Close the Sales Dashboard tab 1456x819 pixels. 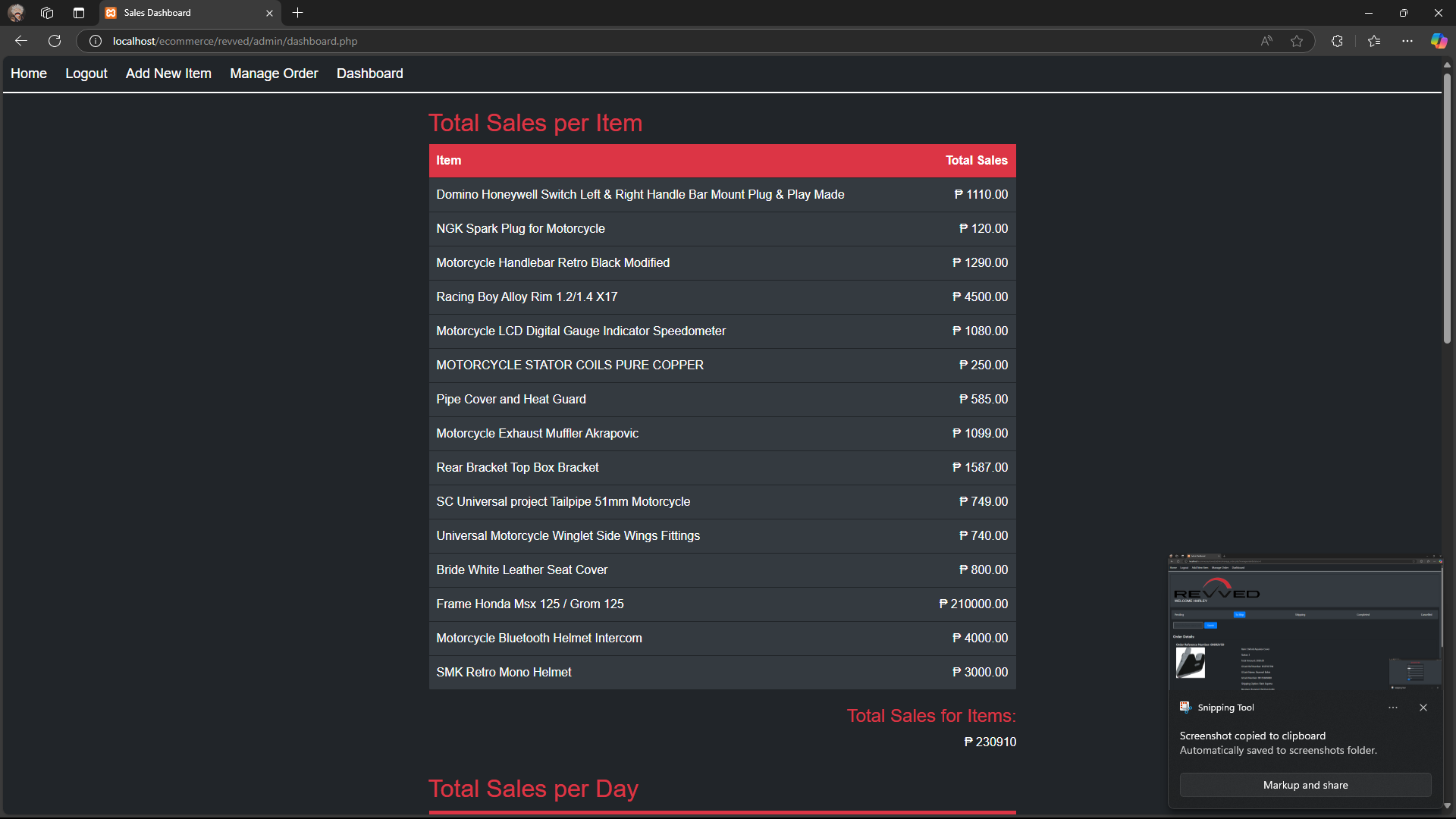pyautogui.click(x=269, y=13)
